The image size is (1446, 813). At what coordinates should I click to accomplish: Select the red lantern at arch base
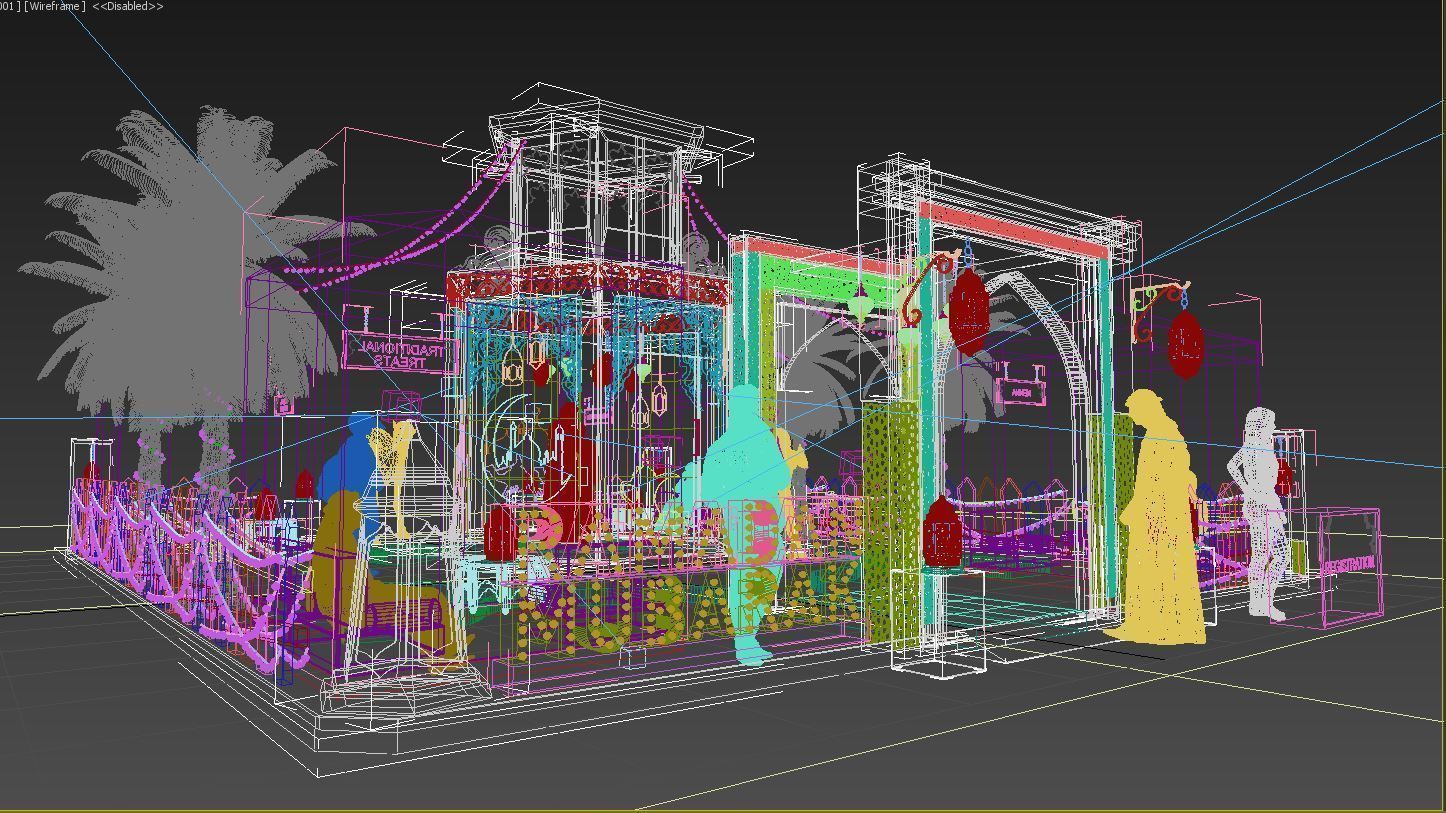click(942, 531)
